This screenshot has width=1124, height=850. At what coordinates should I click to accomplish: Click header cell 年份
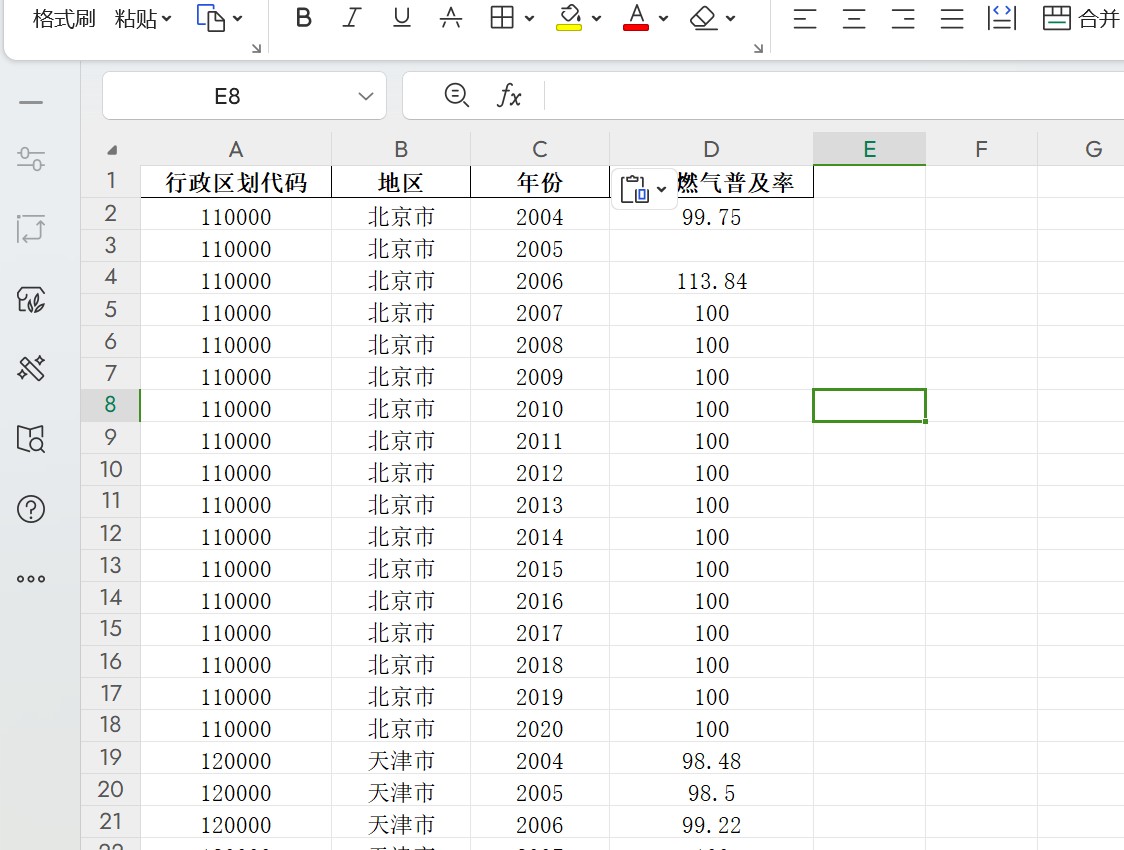click(x=540, y=182)
